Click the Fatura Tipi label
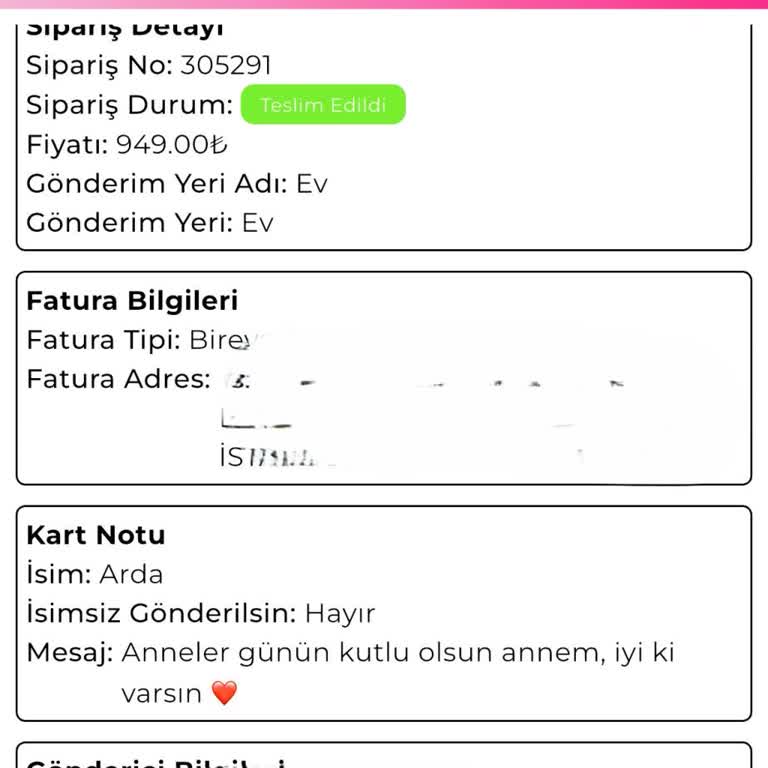Image resolution: width=768 pixels, height=768 pixels. [103, 340]
